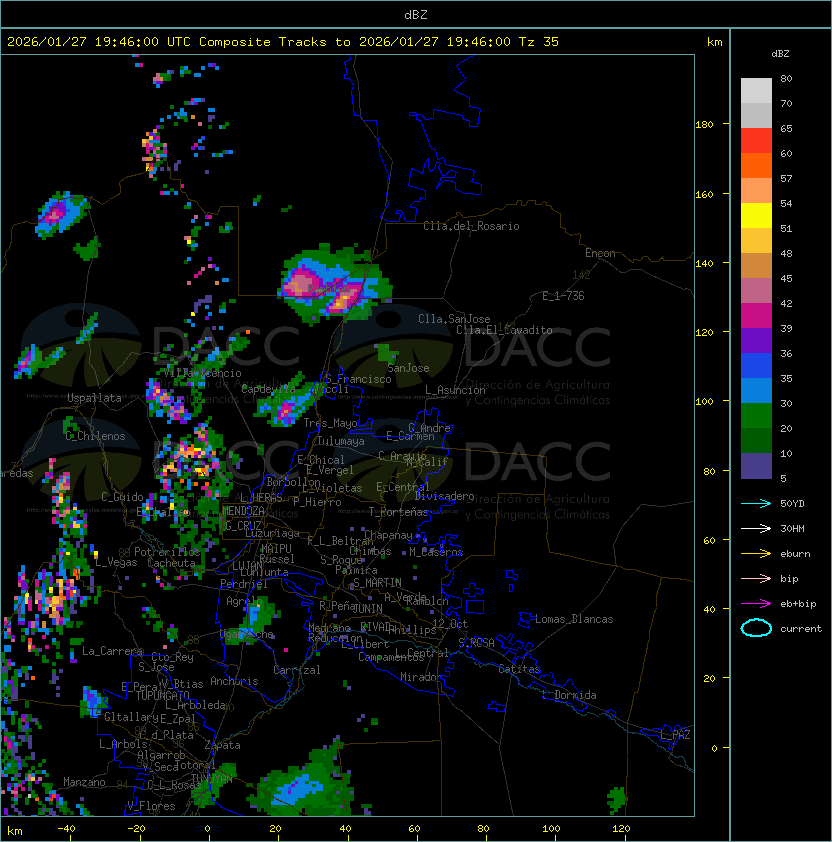
Task: Click the 'Encon' map label
Action: tap(600, 253)
